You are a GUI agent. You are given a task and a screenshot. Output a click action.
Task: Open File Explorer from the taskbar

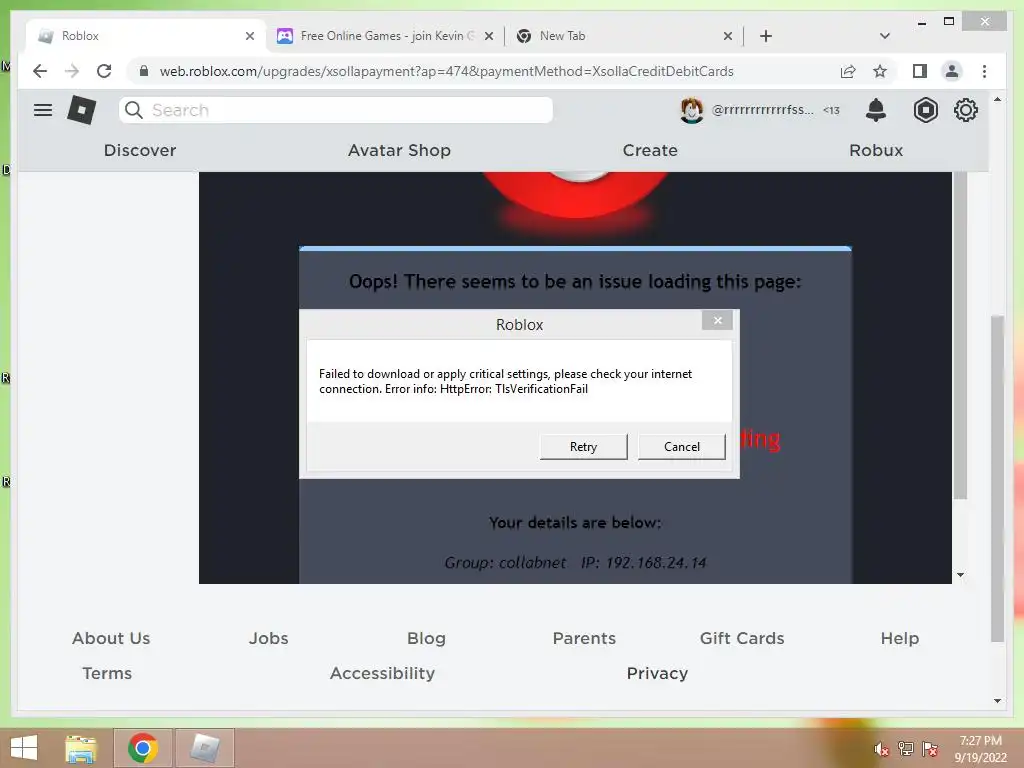81,748
